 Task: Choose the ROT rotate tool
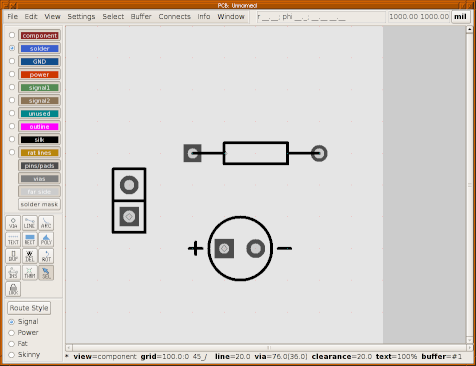pyautogui.click(x=46, y=256)
